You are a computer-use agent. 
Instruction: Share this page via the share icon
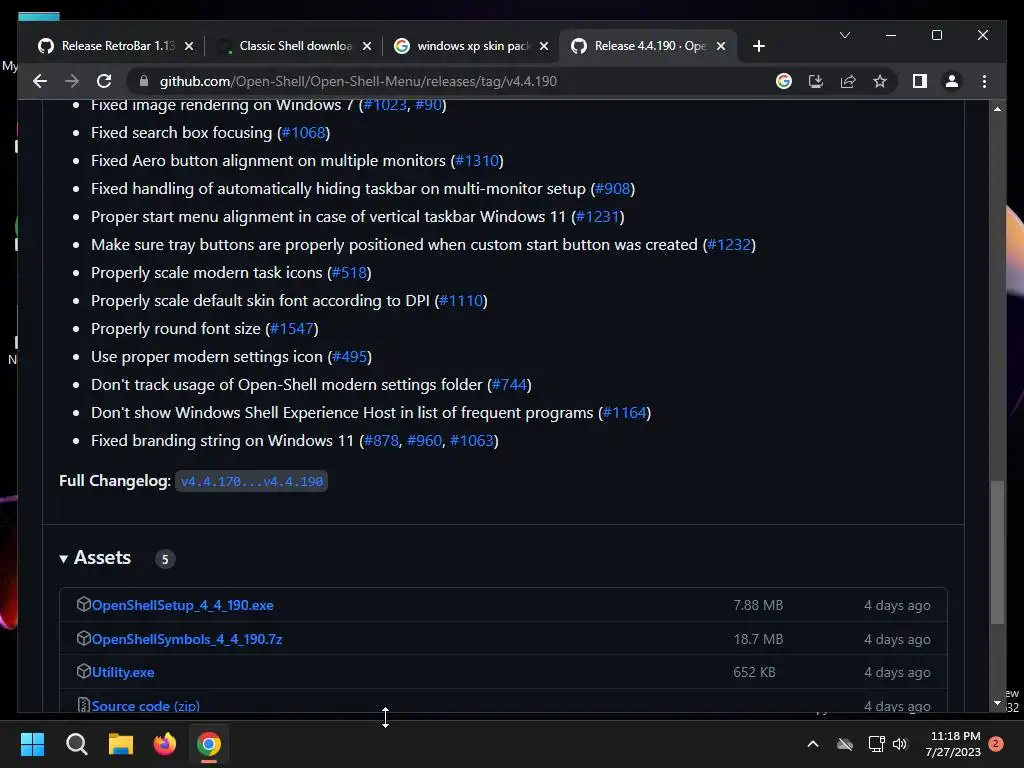coord(848,81)
